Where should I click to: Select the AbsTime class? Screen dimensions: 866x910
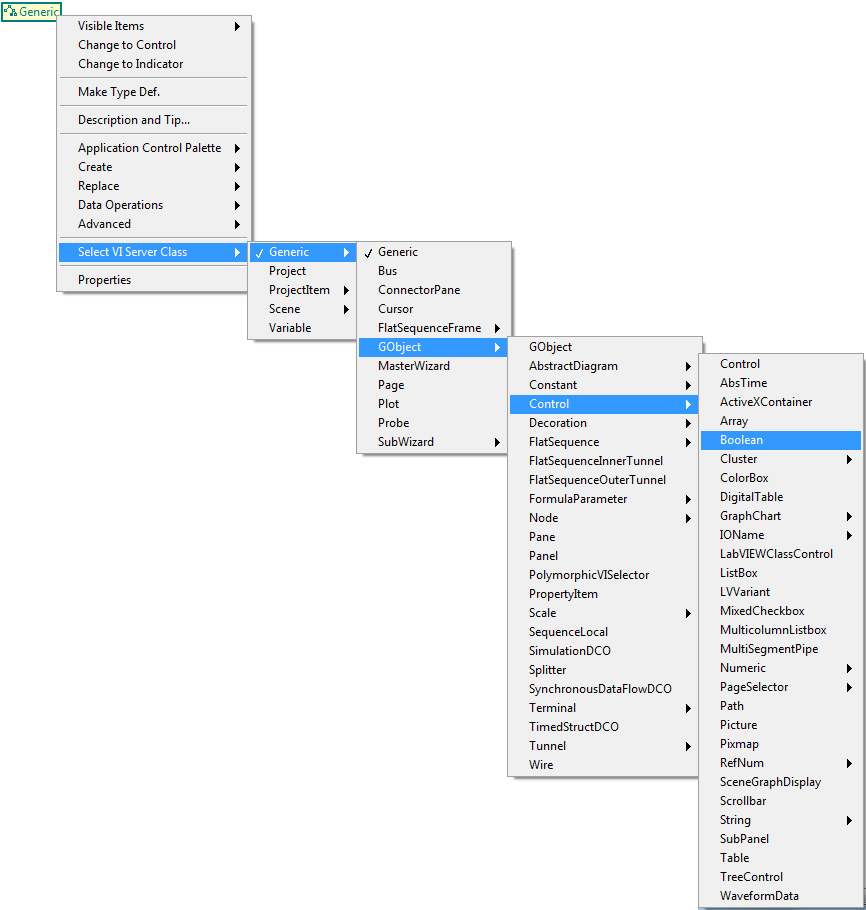[781, 383]
